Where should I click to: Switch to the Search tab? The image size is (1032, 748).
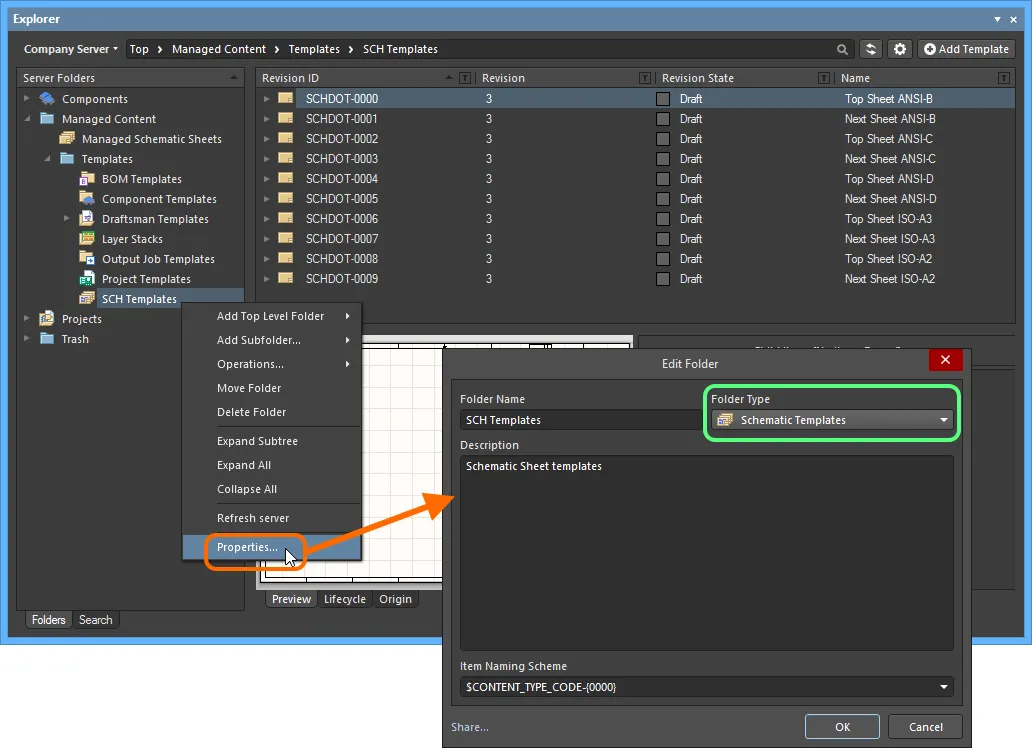95,620
